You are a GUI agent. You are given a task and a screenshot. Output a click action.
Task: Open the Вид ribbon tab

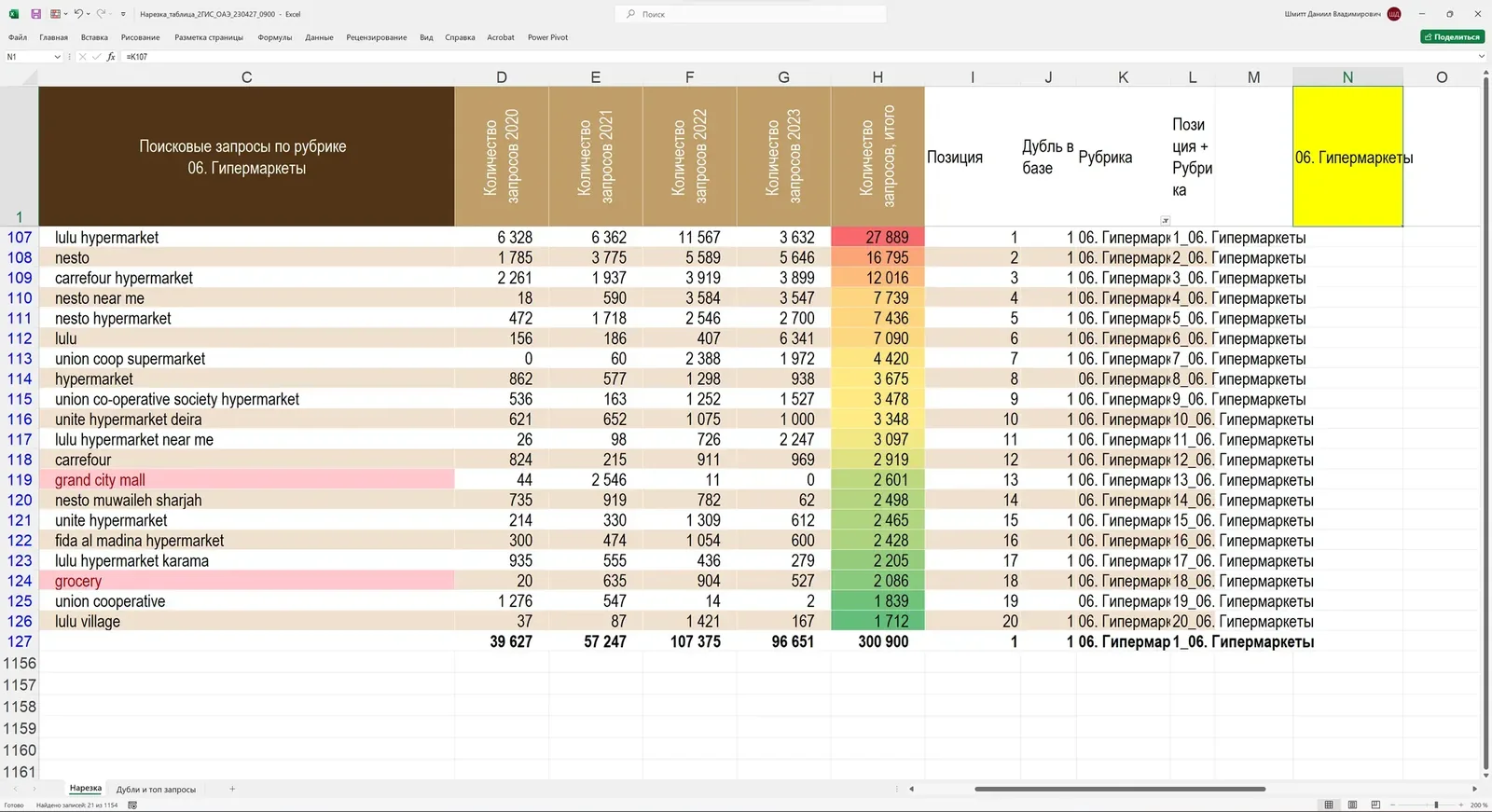tap(426, 37)
